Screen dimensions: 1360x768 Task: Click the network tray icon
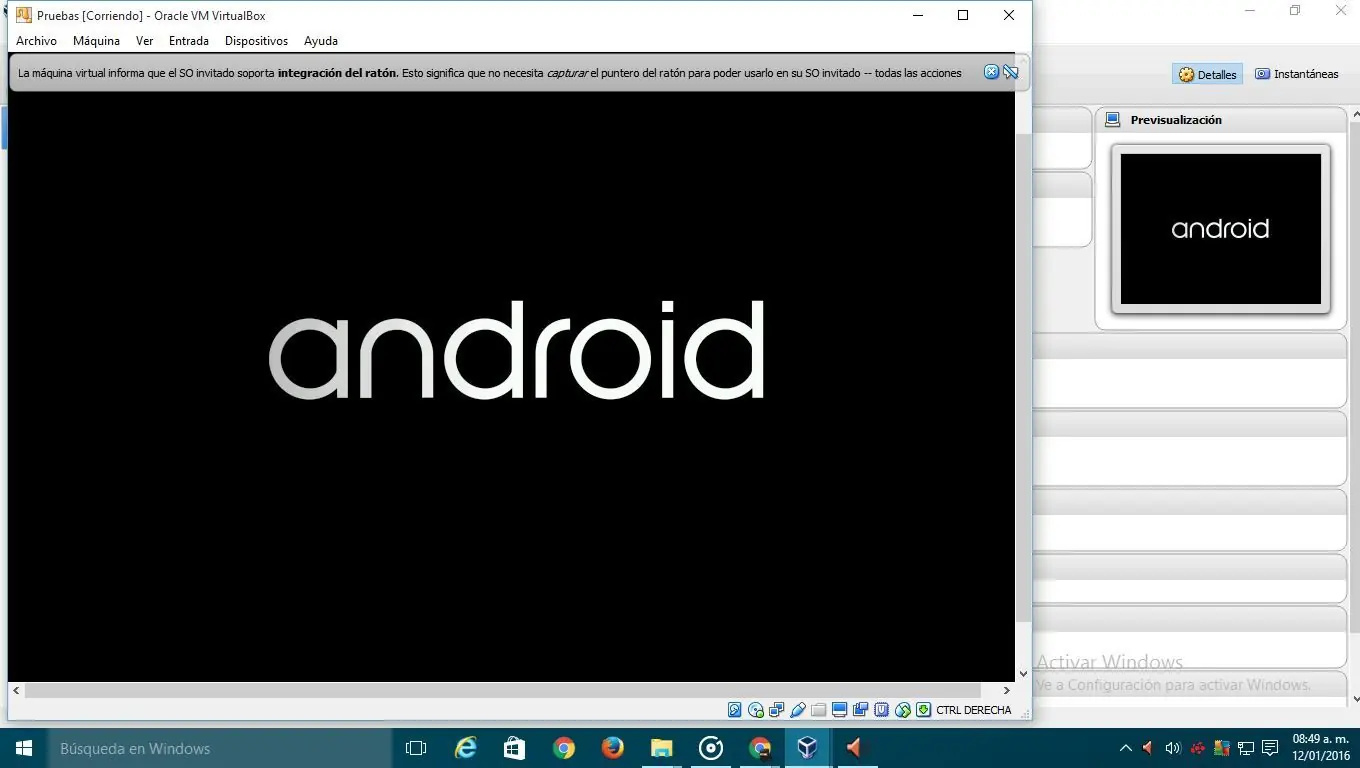(1246, 748)
